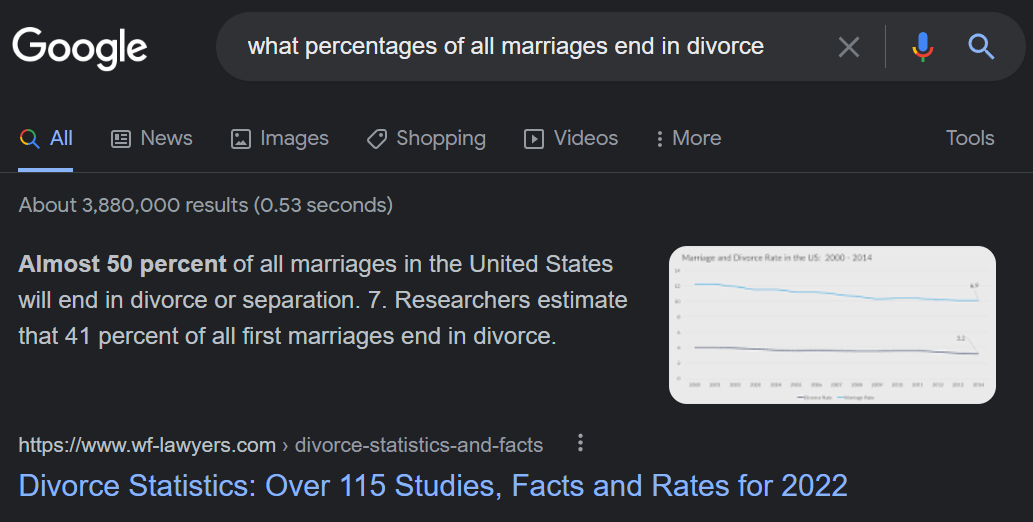The height and width of the screenshot is (522, 1033).
Task: Open the Tools filter options
Action: [x=970, y=139]
